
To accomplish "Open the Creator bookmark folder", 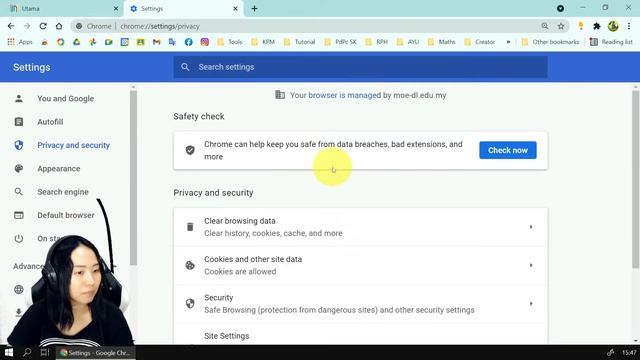I will pos(480,42).
